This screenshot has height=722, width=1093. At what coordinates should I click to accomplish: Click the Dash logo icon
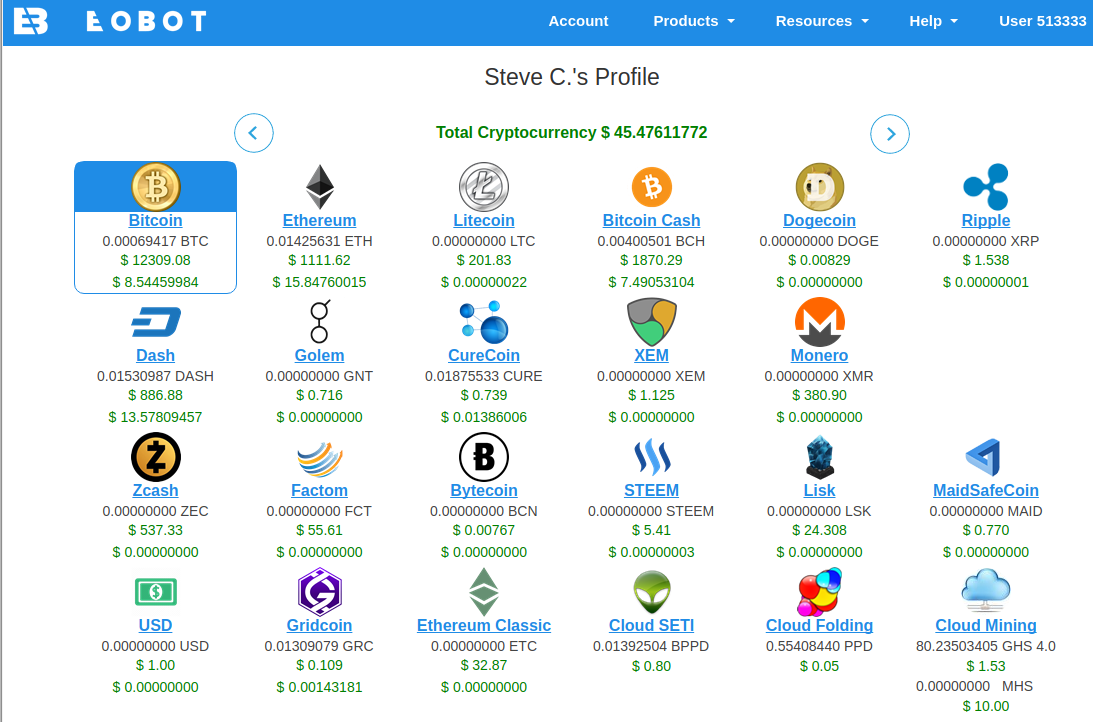tap(155, 322)
